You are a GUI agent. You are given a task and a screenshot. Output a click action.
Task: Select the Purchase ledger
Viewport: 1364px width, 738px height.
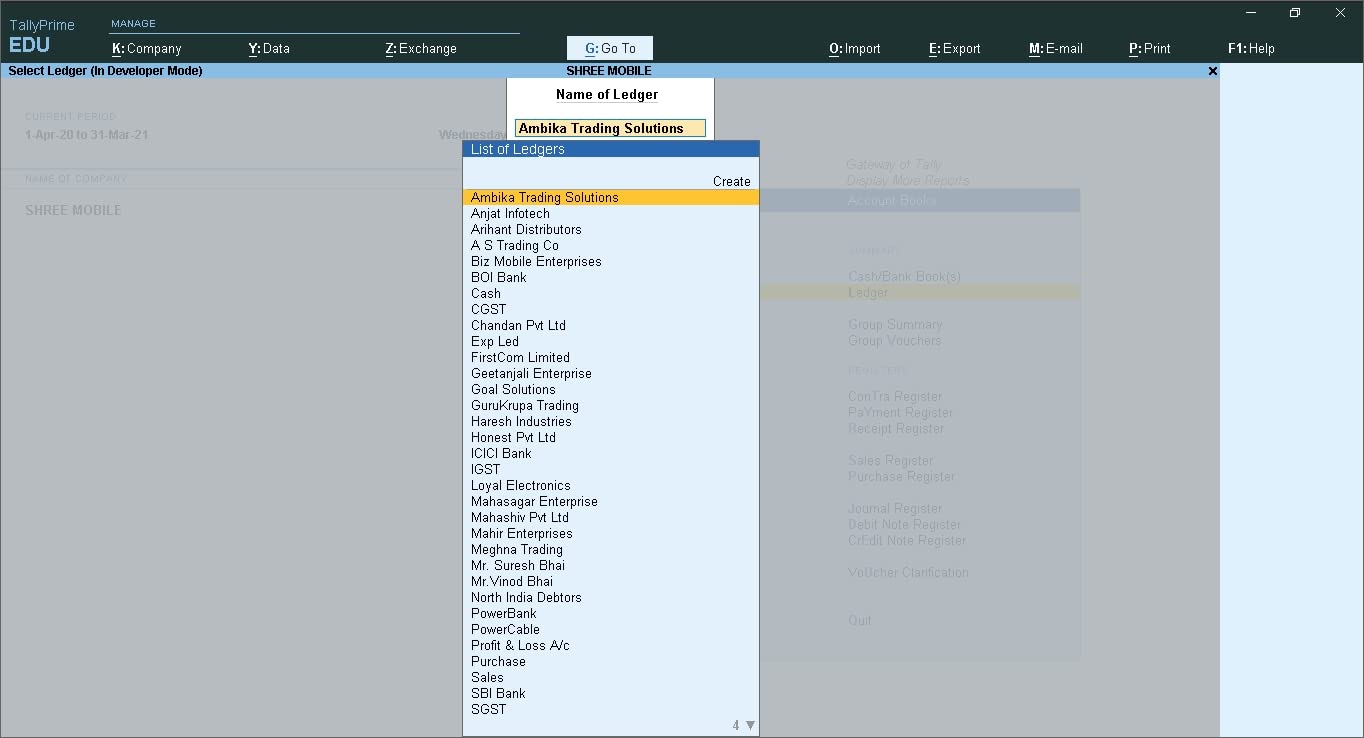pyautogui.click(x=497, y=661)
